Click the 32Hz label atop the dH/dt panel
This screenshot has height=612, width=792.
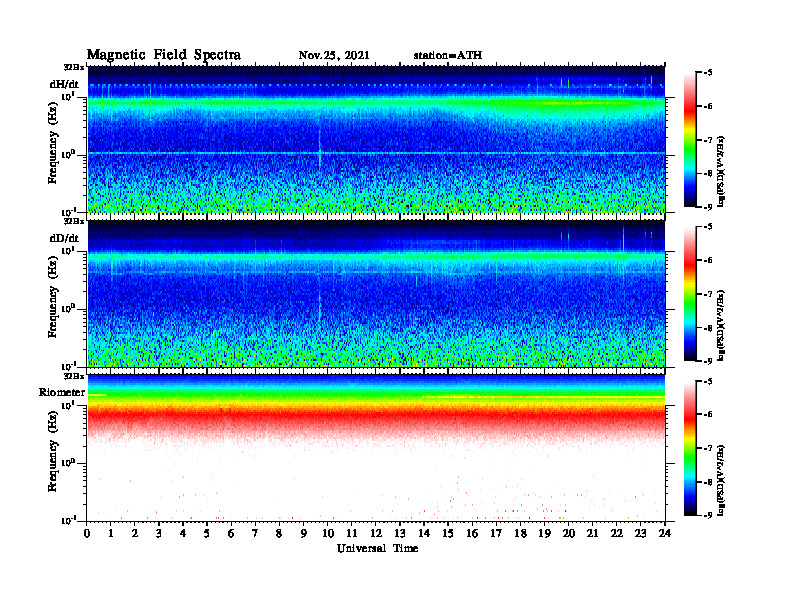coord(73,67)
